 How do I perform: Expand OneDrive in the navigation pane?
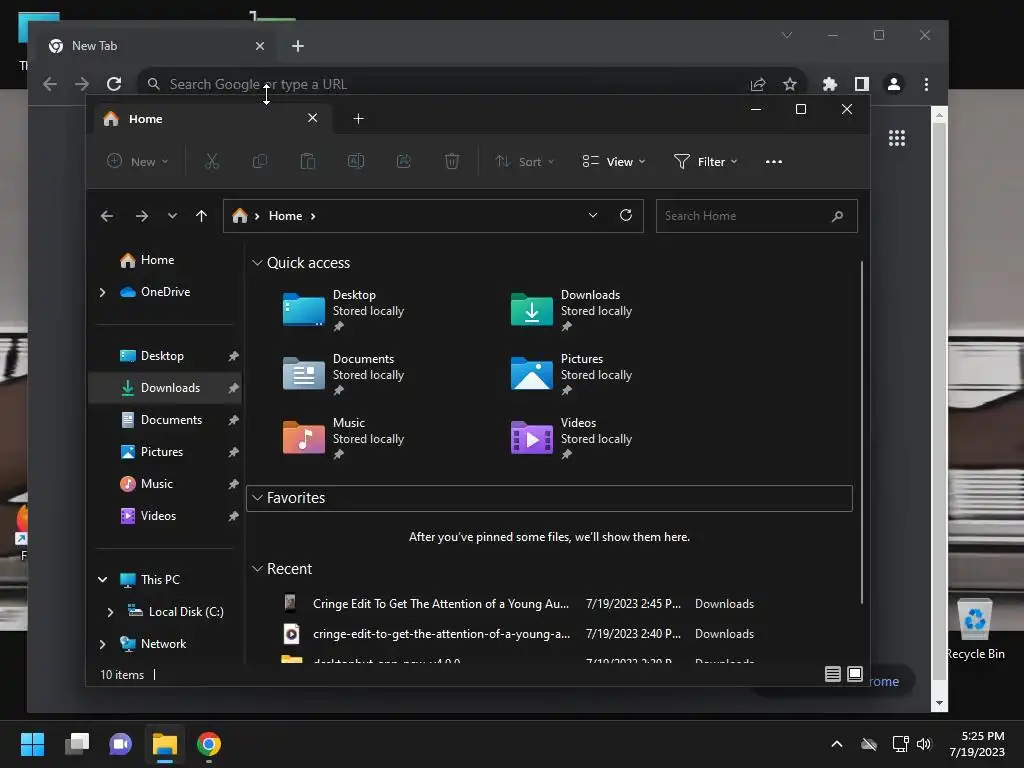(103, 292)
